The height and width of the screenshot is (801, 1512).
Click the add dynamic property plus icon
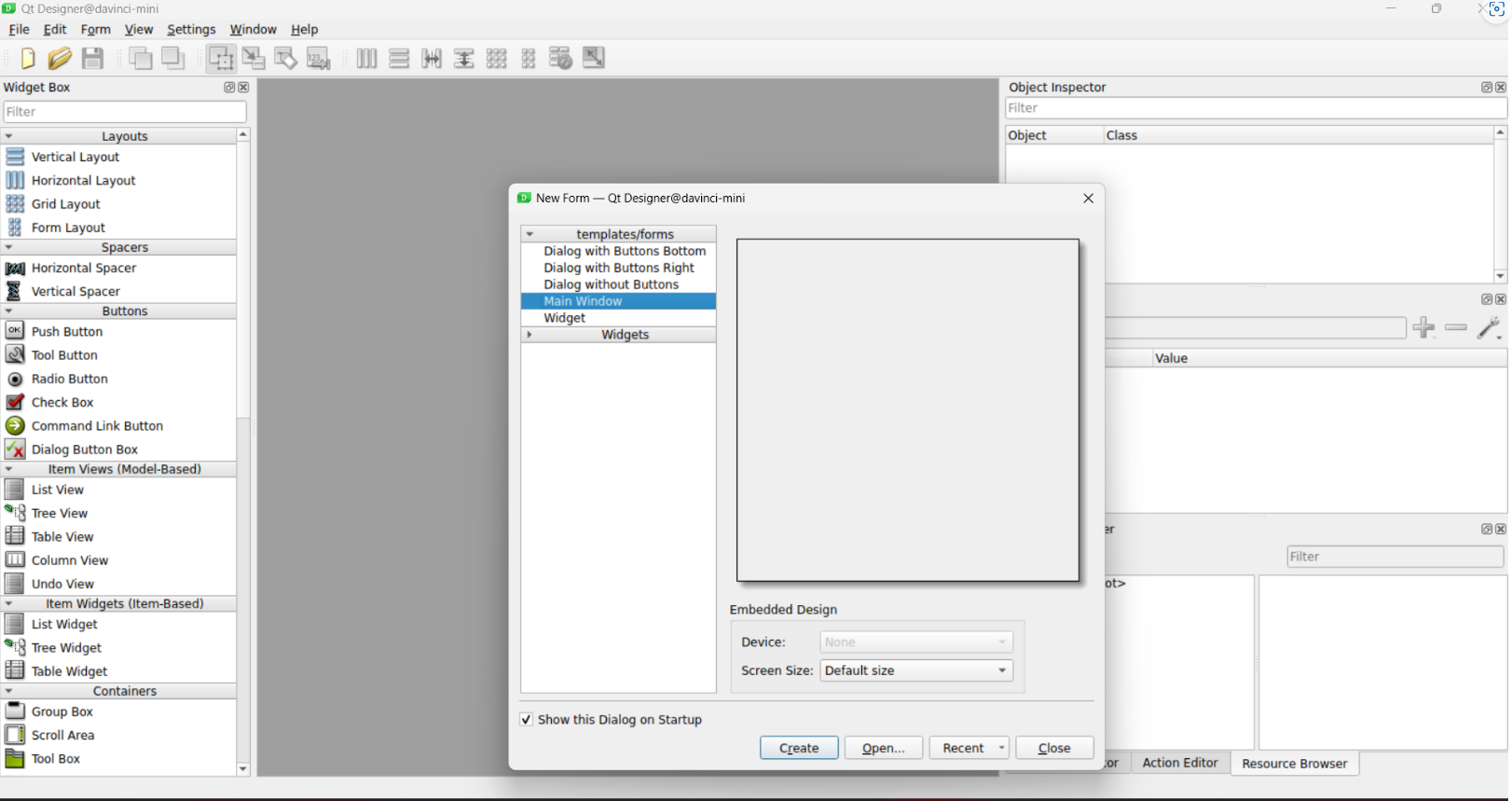tap(1423, 327)
